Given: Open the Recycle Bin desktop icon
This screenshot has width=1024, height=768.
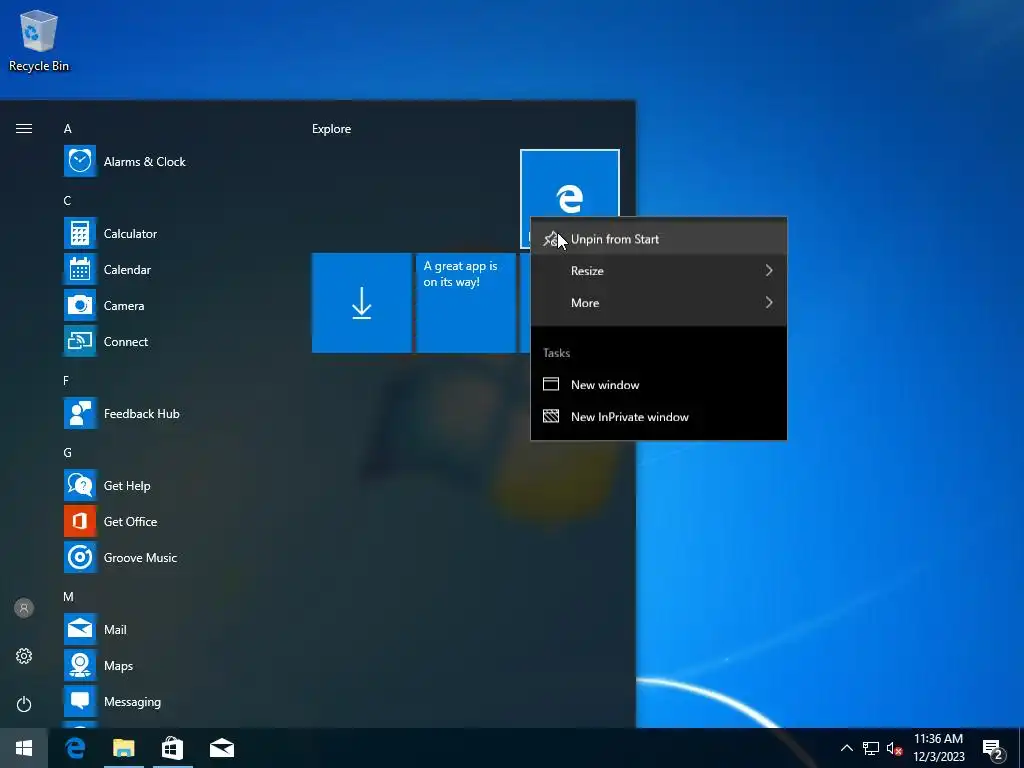Looking at the screenshot, I should coord(39,40).
